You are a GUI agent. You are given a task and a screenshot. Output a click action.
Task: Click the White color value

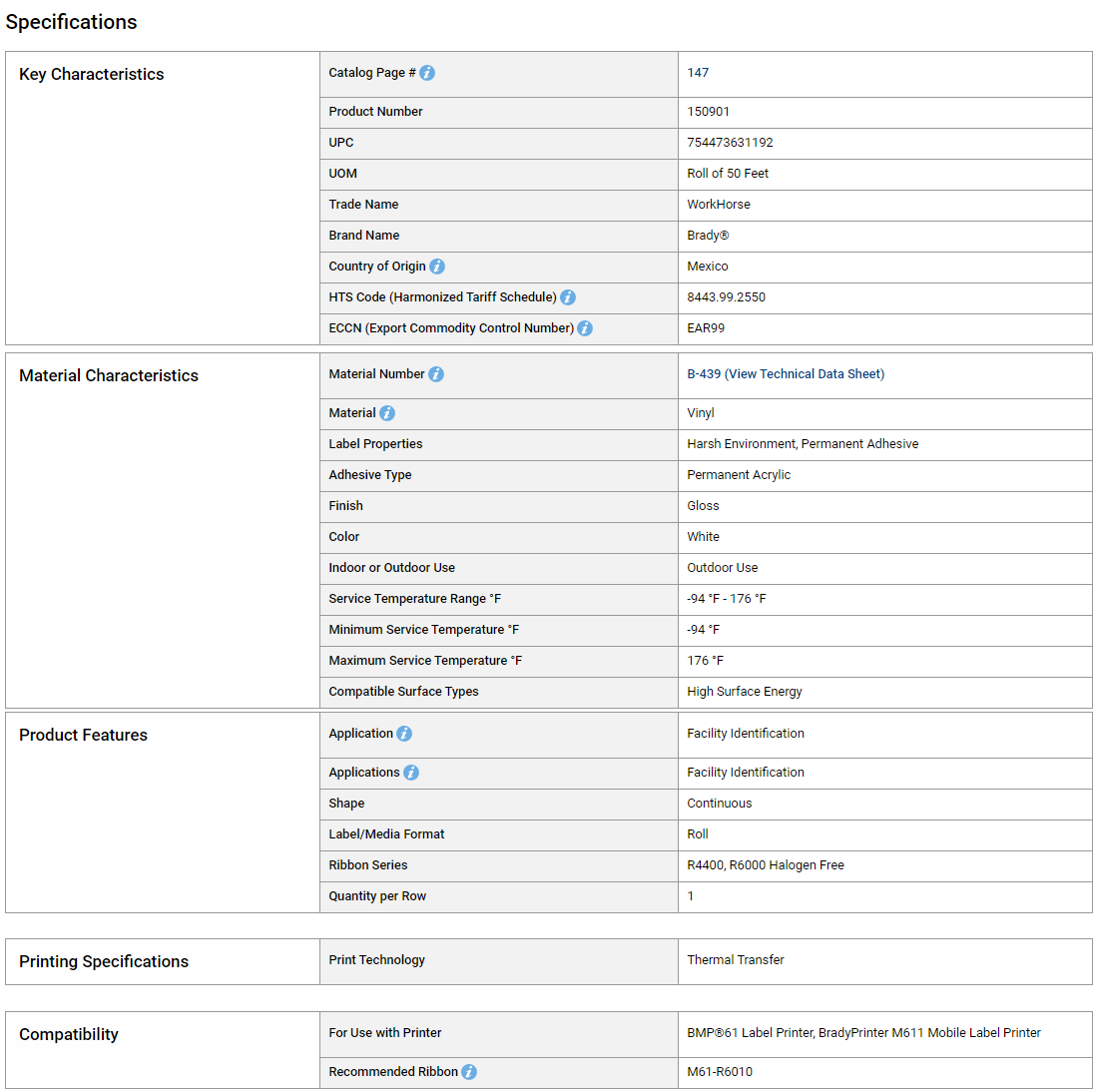coord(703,537)
